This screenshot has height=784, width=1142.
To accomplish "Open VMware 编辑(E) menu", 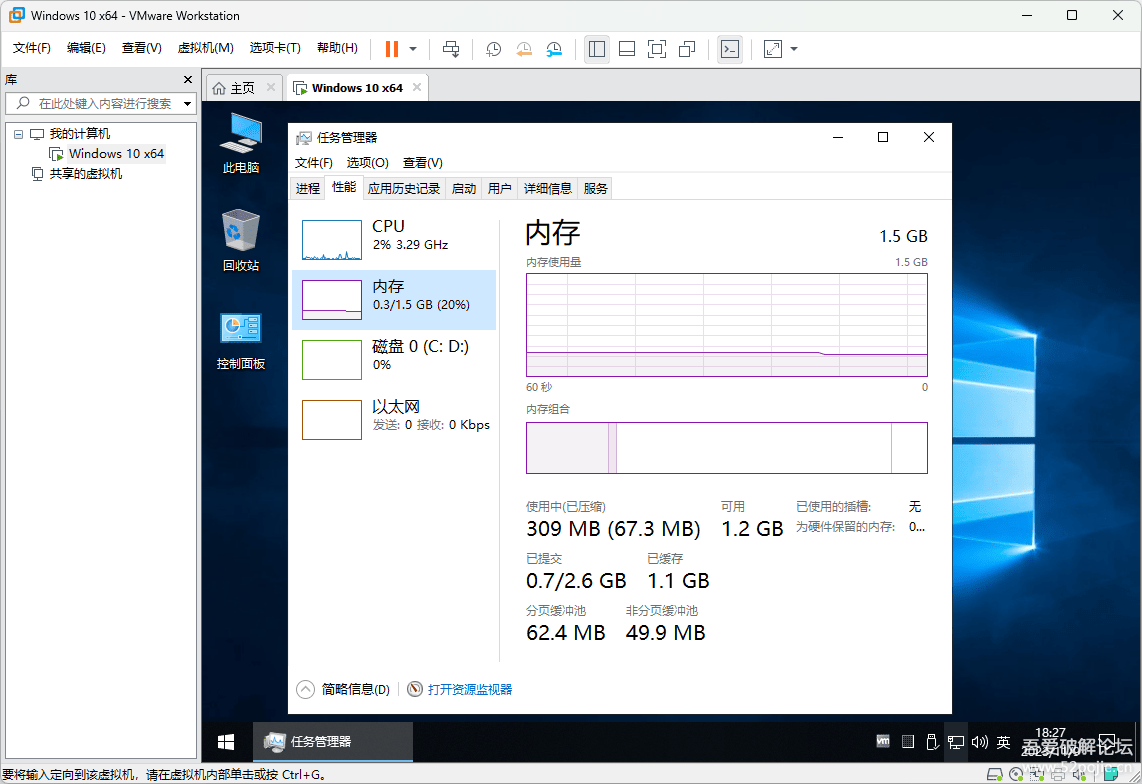I will [x=86, y=47].
